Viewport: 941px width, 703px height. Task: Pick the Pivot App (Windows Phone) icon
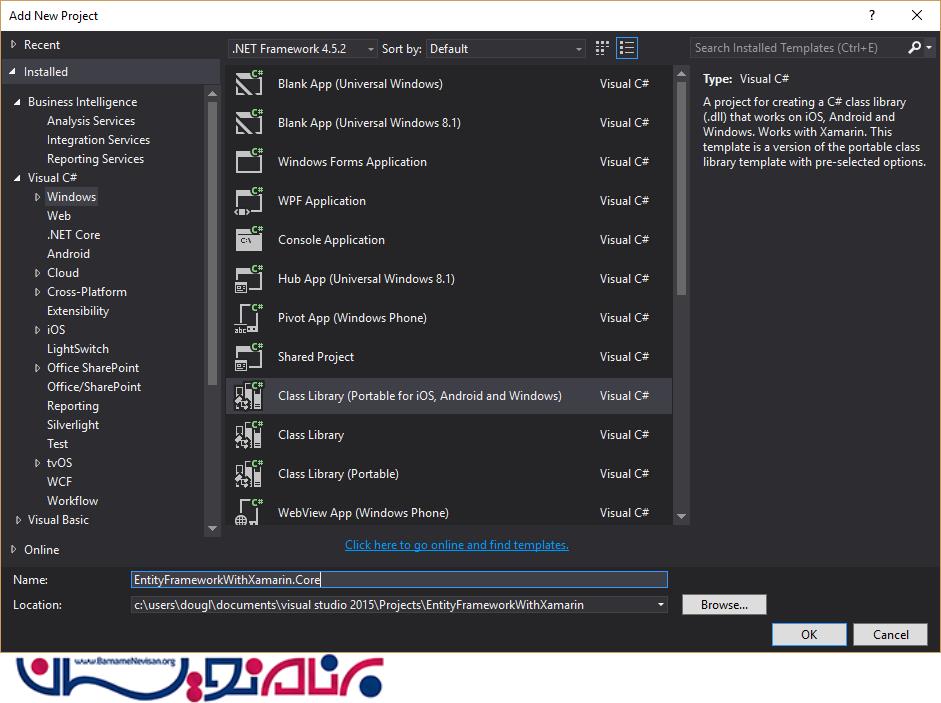click(248, 318)
